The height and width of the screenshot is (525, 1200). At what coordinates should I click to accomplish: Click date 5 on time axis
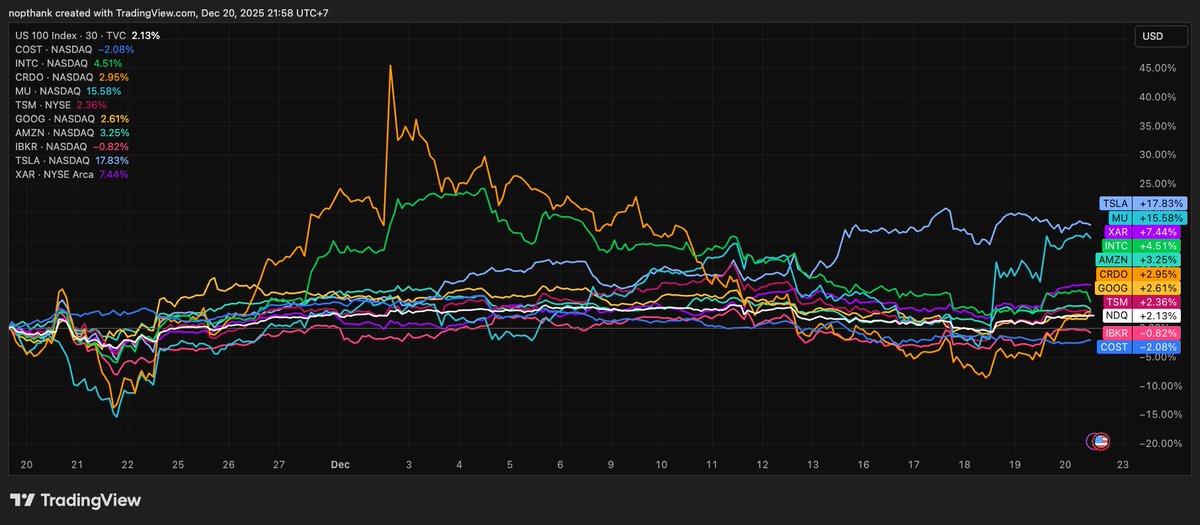click(x=510, y=465)
